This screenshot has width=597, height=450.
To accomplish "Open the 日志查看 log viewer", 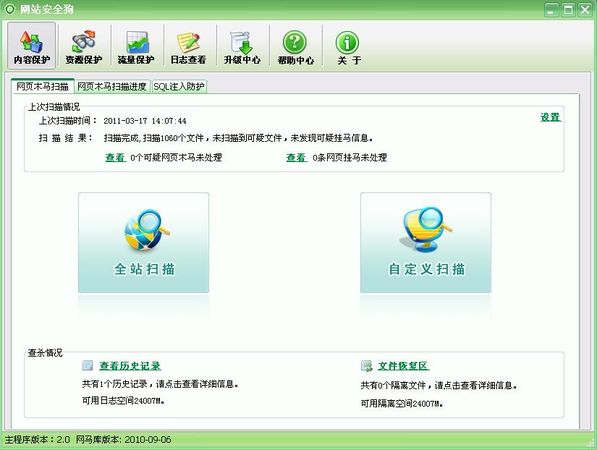I will [188, 46].
